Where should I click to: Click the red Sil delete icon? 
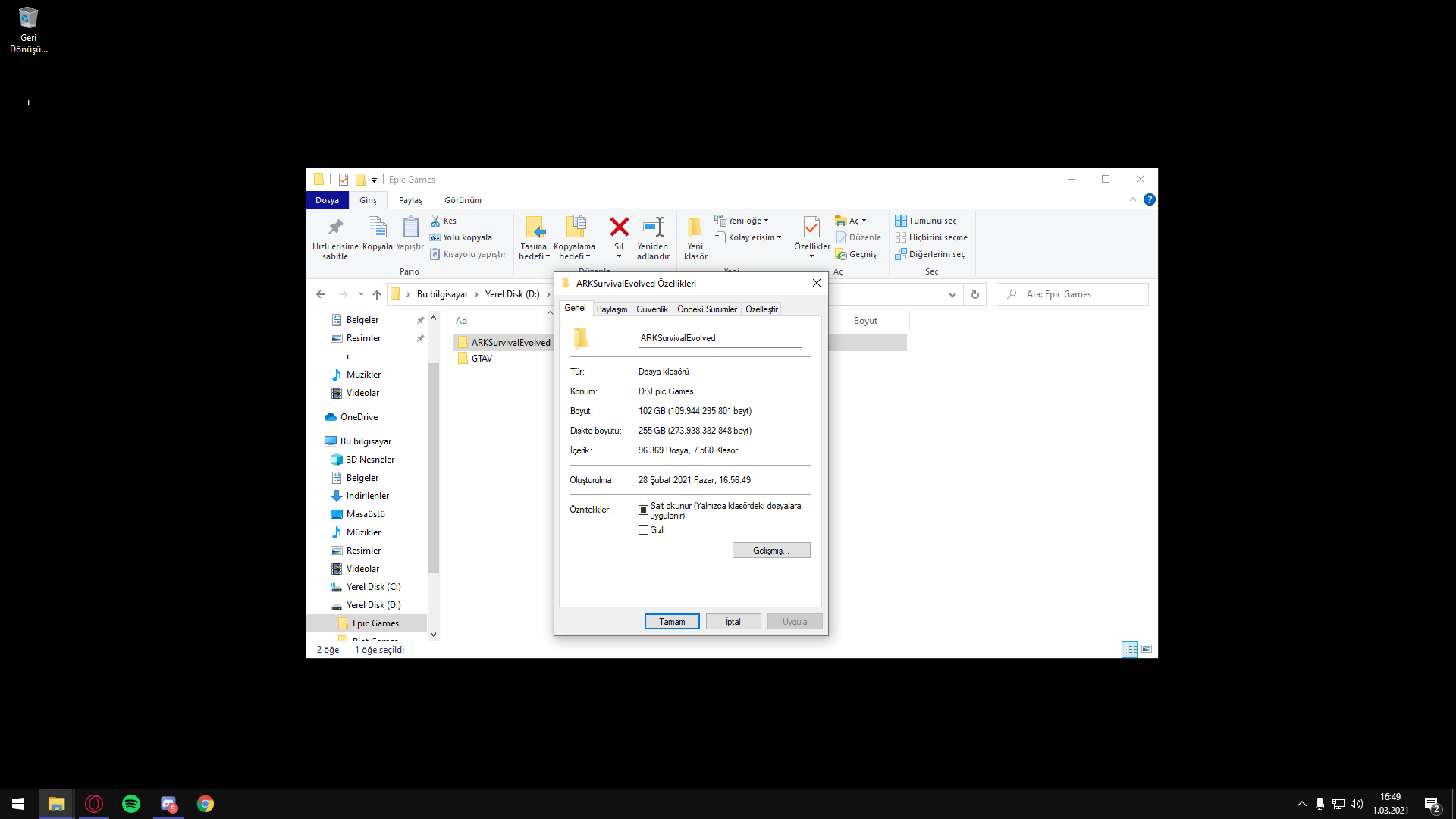click(619, 227)
